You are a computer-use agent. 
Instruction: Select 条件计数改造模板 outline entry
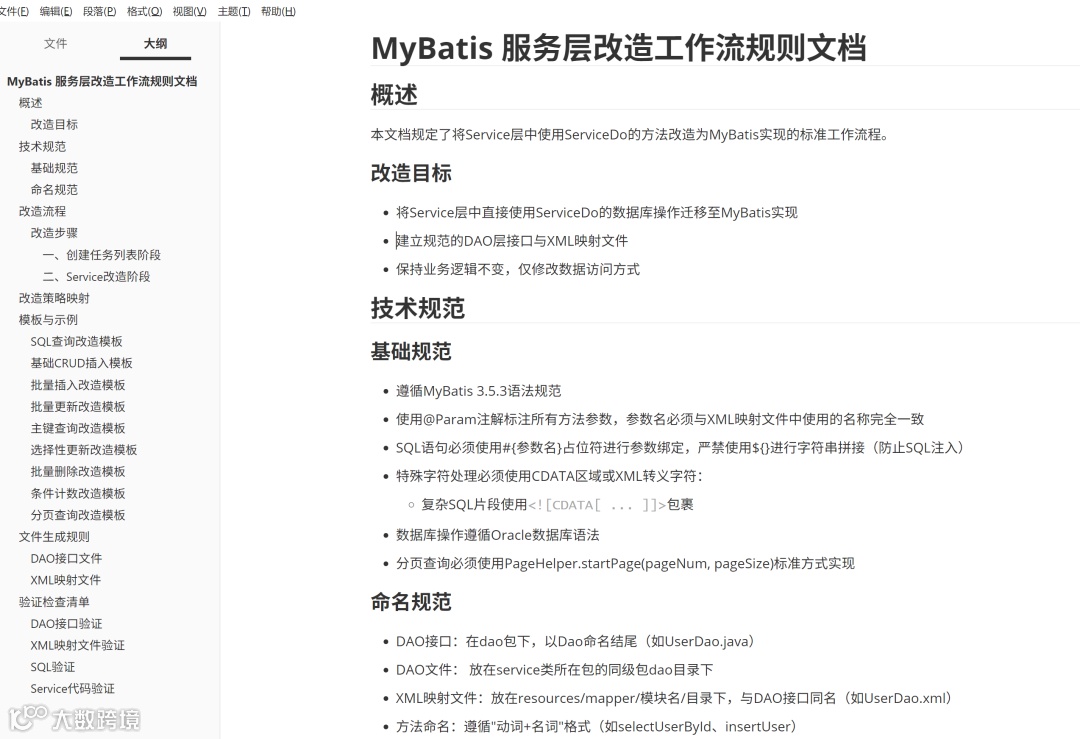pos(78,493)
